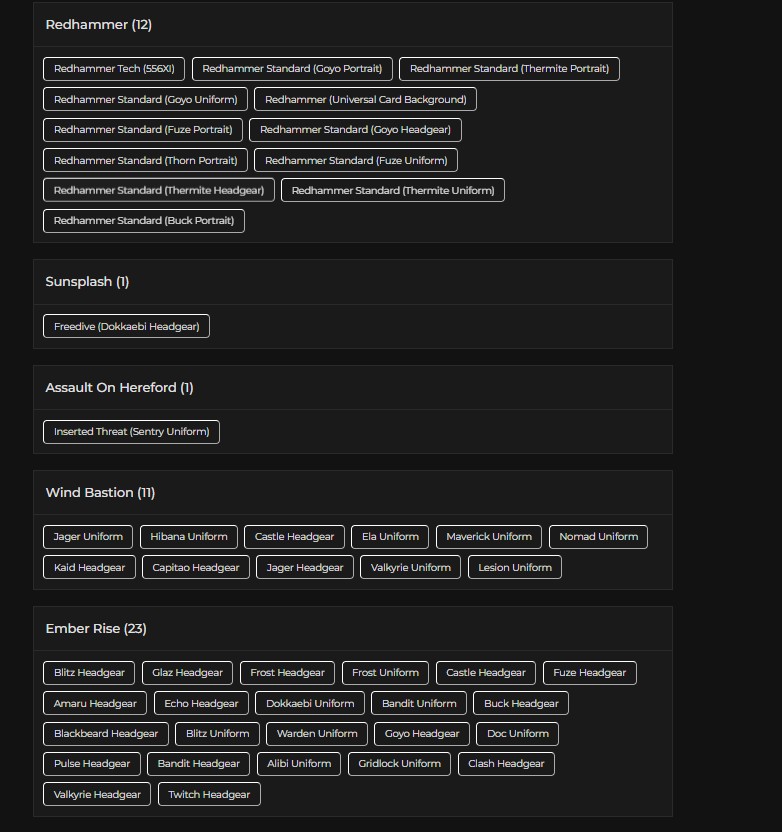Select the Blitz Uniform tag
The width and height of the screenshot is (782, 832).
[218, 734]
